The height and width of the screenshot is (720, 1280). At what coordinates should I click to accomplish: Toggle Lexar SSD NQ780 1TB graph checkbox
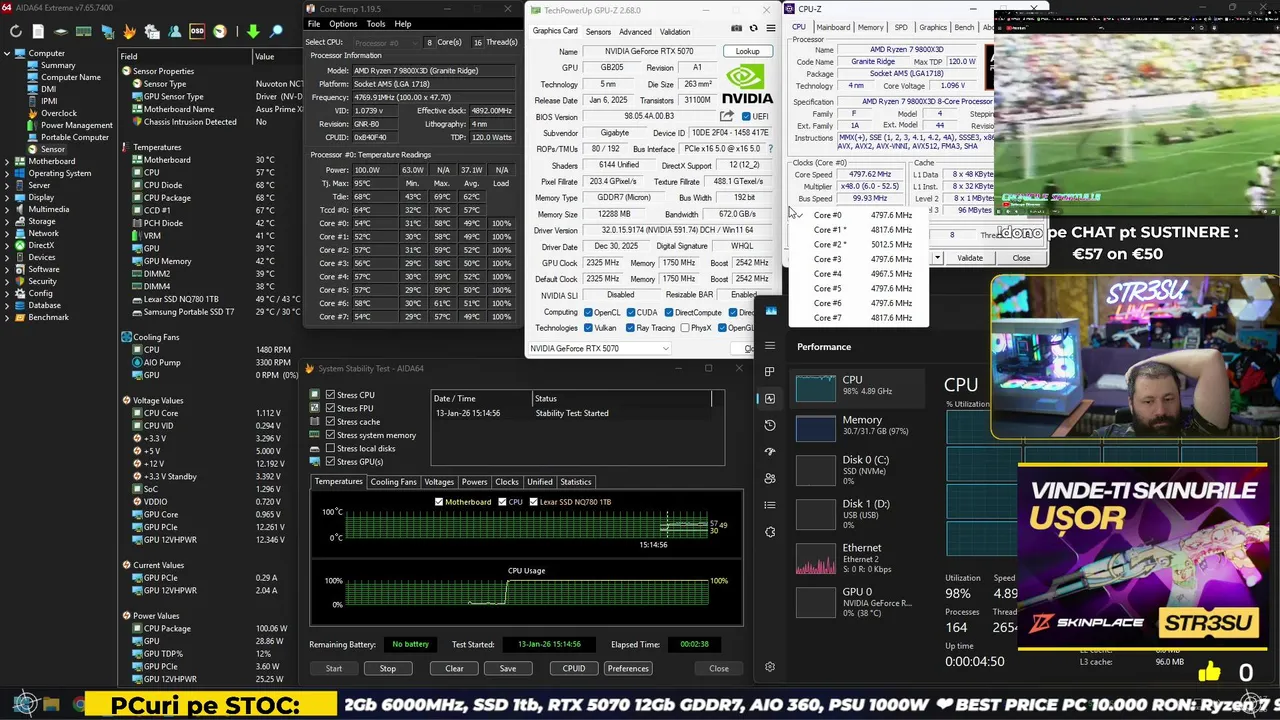533,501
